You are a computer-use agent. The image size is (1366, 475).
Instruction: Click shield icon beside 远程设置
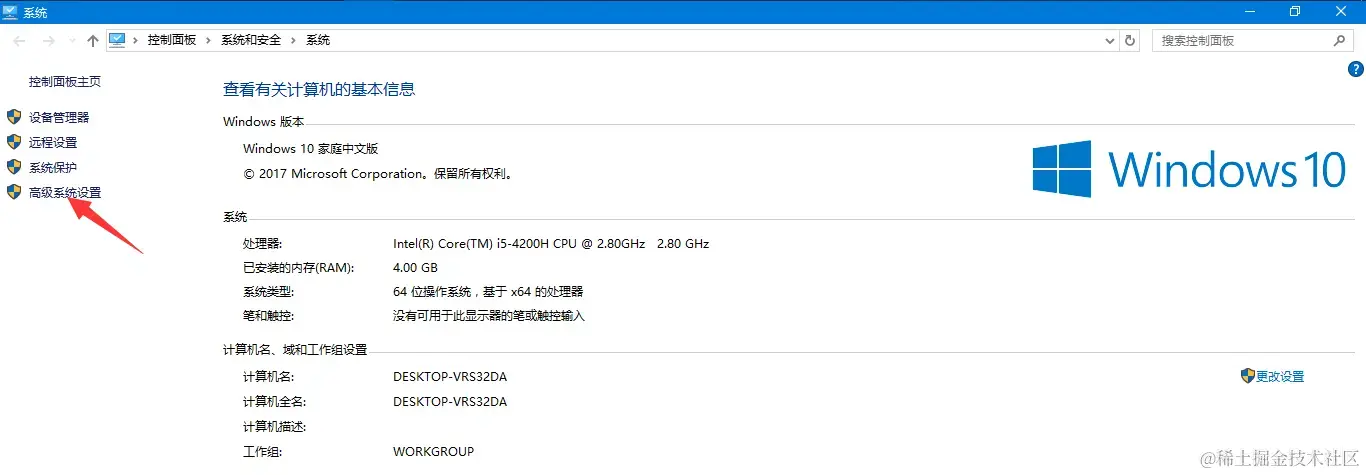14,142
